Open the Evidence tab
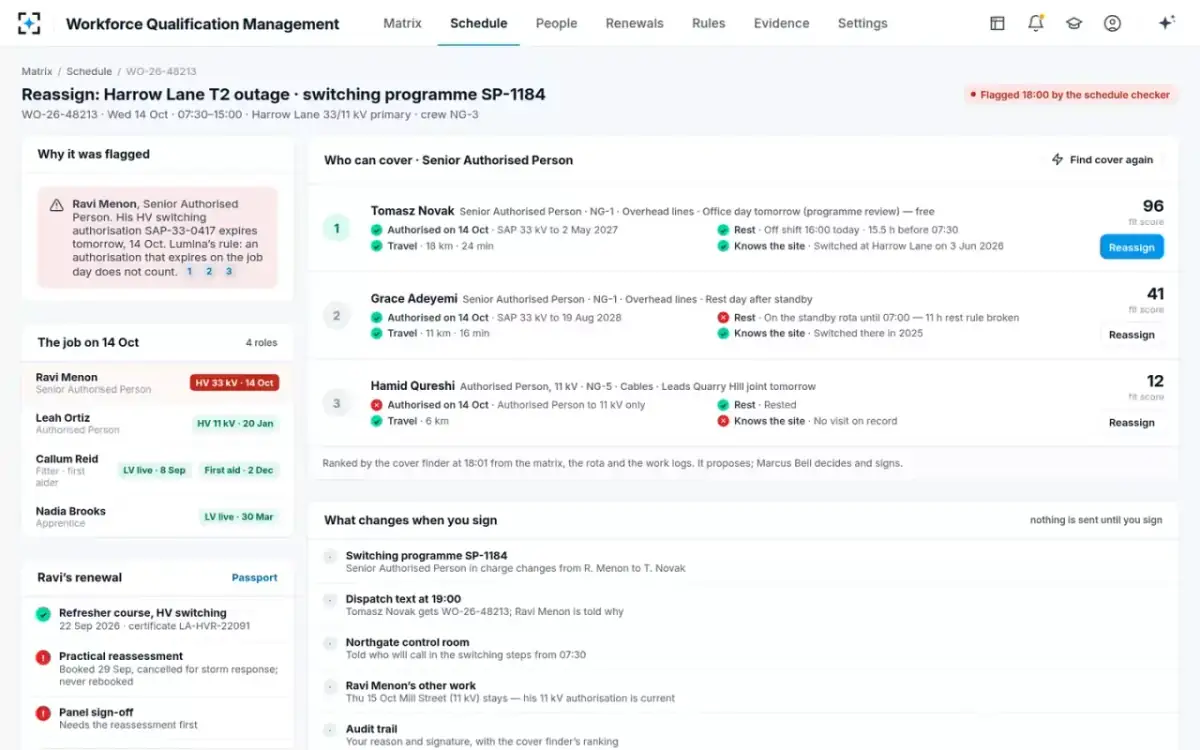The height and width of the screenshot is (750, 1200). pos(781,23)
